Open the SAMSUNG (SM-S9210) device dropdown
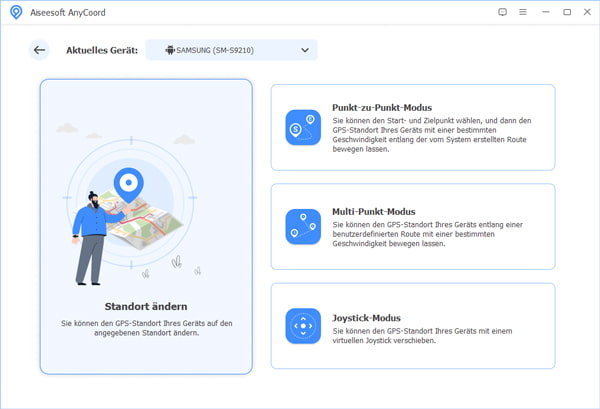 click(231, 50)
